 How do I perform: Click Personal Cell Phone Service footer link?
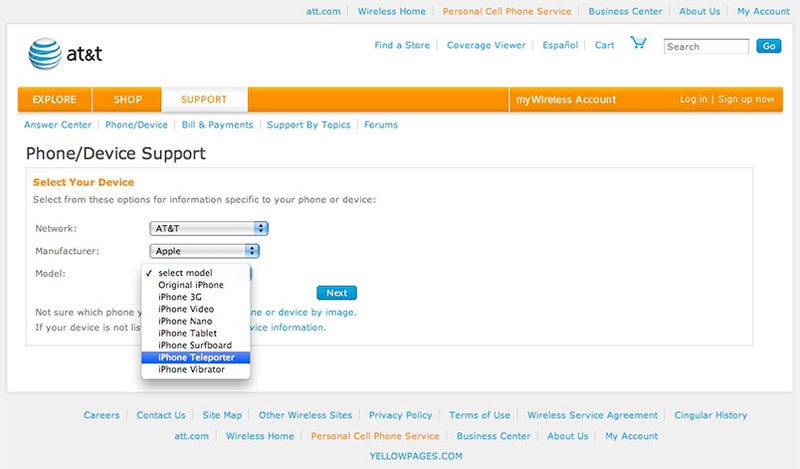[x=375, y=436]
